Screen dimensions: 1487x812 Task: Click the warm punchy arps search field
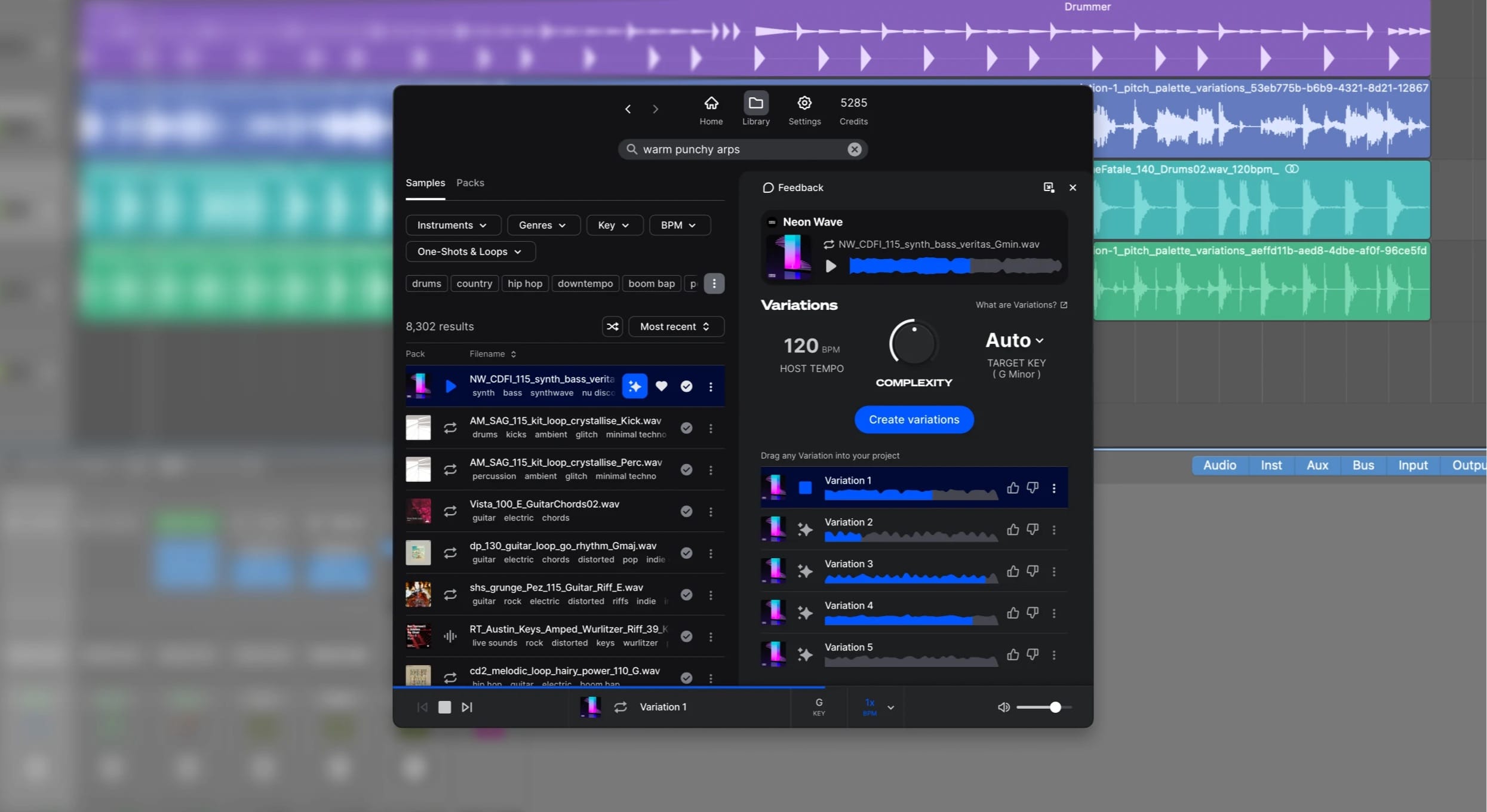click(742, 149)
